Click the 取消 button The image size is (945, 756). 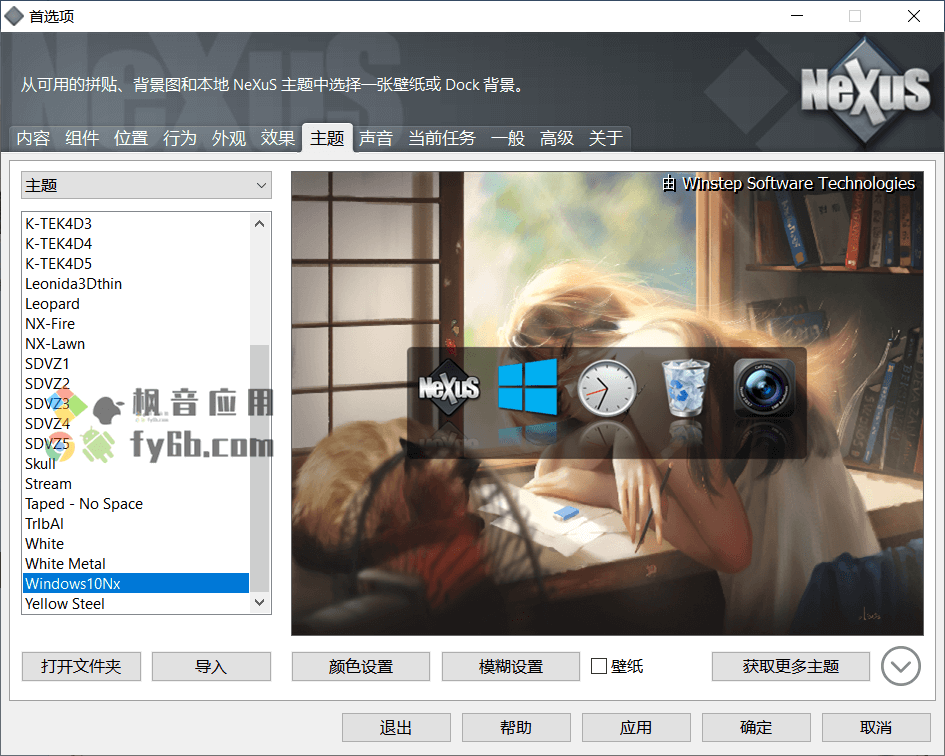click(x=876, y=728)
